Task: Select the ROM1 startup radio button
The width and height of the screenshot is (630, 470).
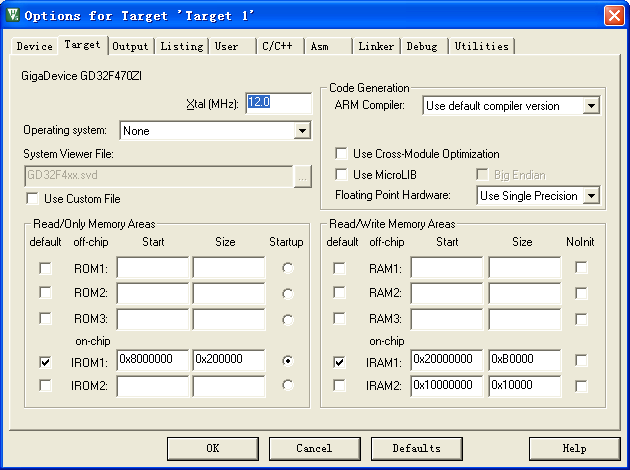Action: pyautogui.click(x=288, y=268)
